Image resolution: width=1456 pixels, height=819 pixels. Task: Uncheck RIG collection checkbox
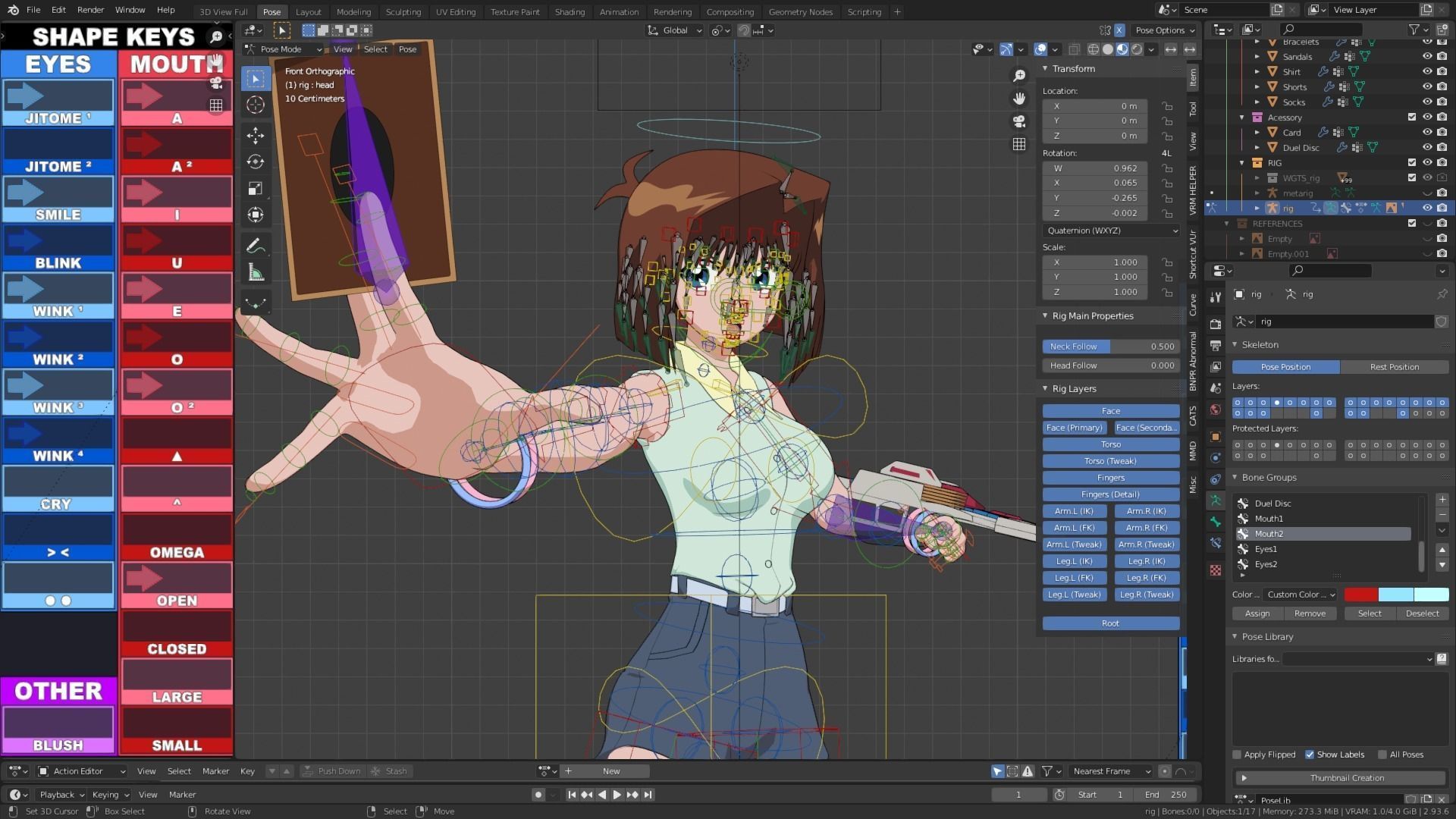pos(1411,163)
